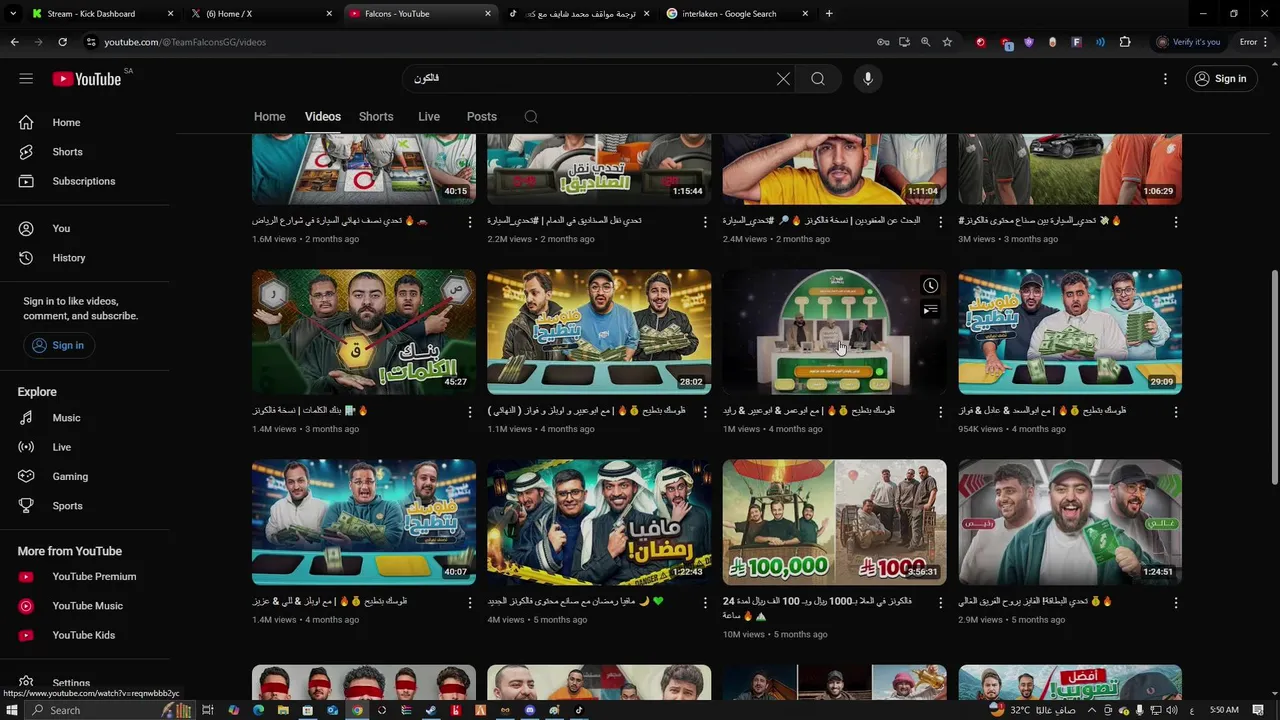Open browser extensions puzzle icon
Screen dimensions: 1280x720
coord(1125,42)
